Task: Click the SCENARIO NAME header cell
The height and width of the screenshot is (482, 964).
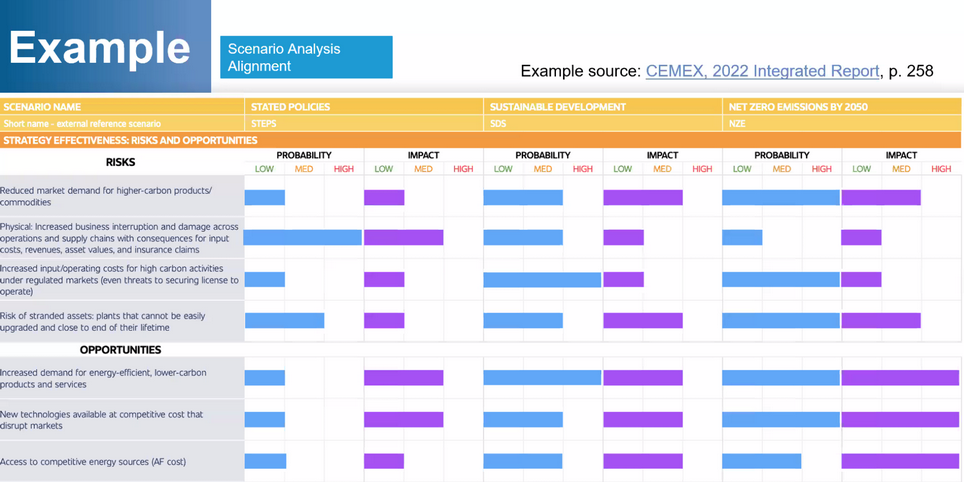Action: [42, 107]
